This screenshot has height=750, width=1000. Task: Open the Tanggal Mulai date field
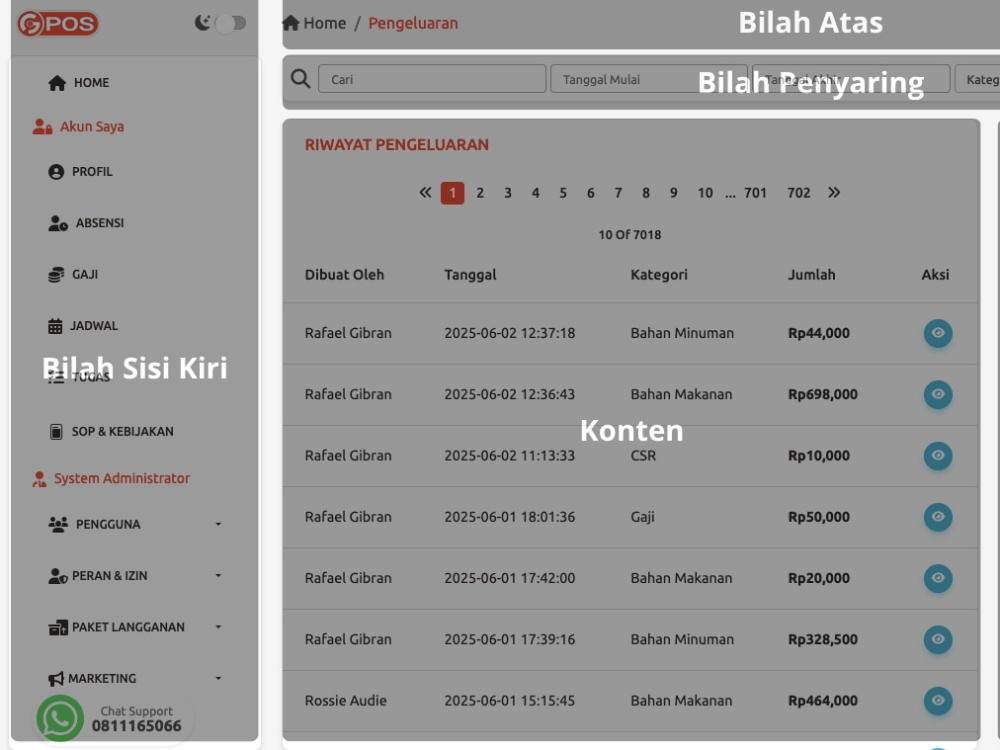tap(649, 79)
